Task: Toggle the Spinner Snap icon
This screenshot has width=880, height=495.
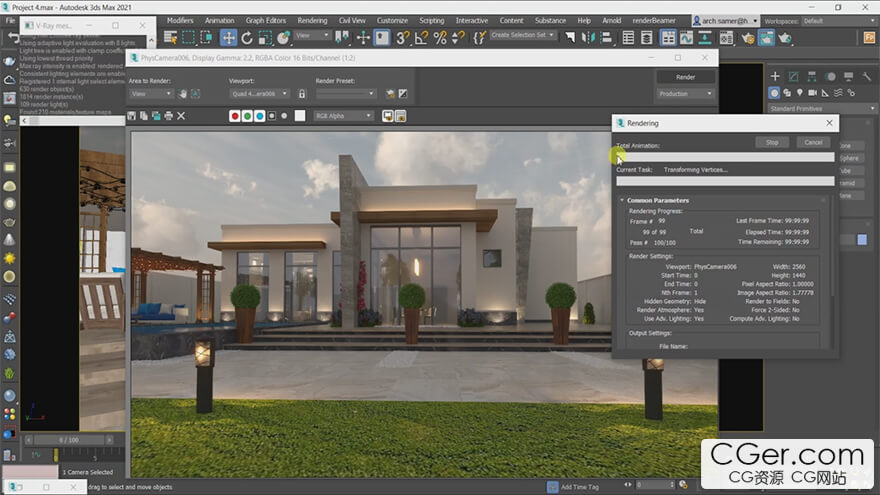Action: [x=459, y=38]
